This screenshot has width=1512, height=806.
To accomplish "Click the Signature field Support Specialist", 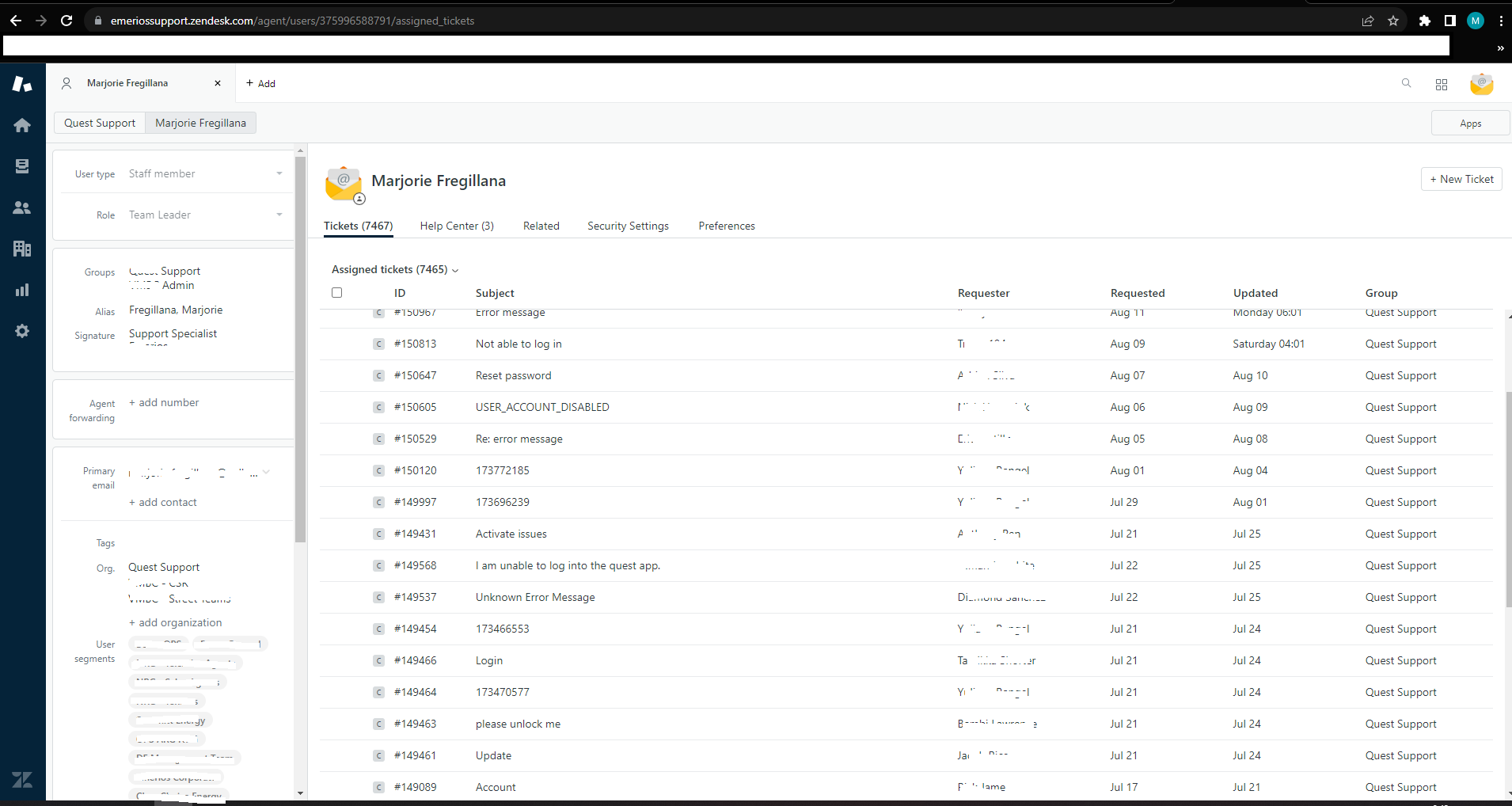I will pos(173,333).
